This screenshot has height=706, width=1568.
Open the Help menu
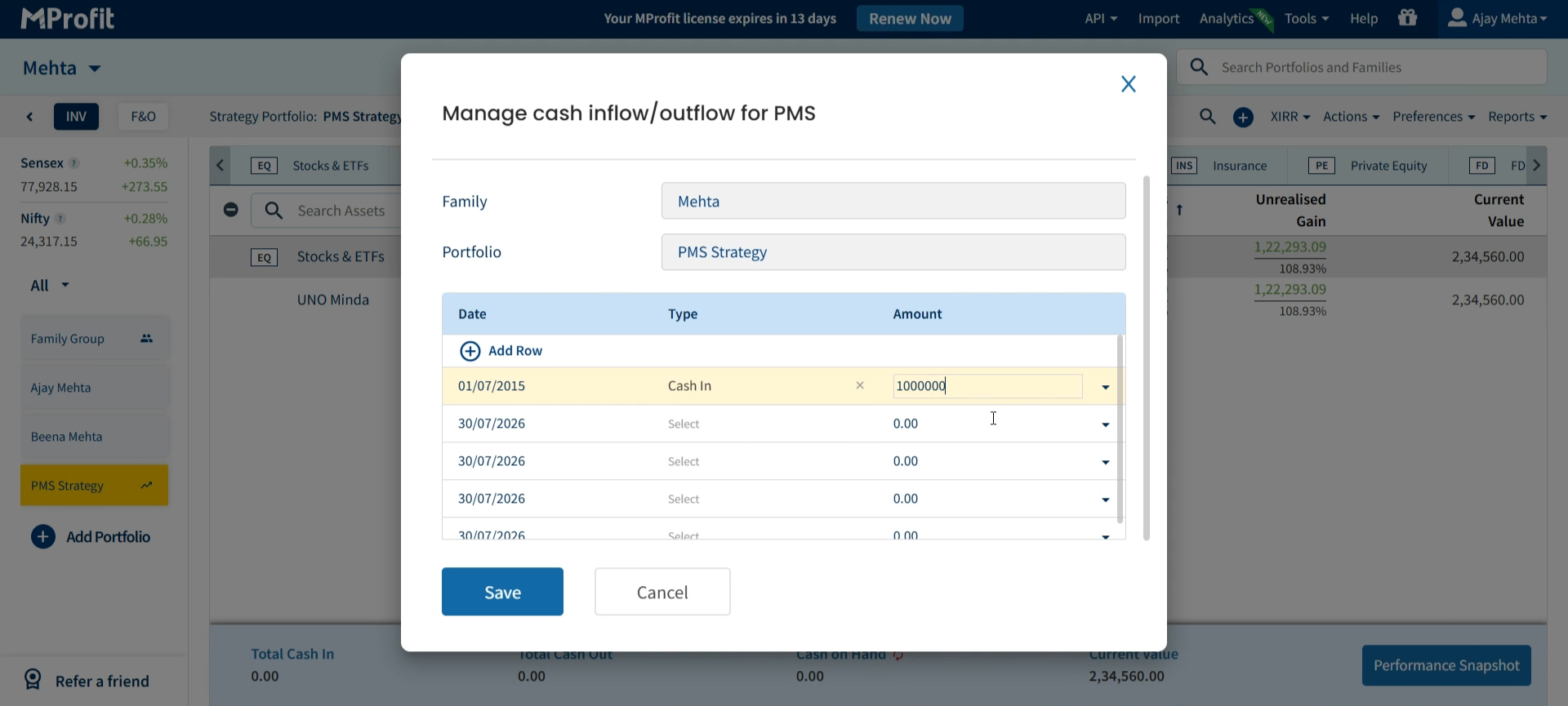(1364, 19)
